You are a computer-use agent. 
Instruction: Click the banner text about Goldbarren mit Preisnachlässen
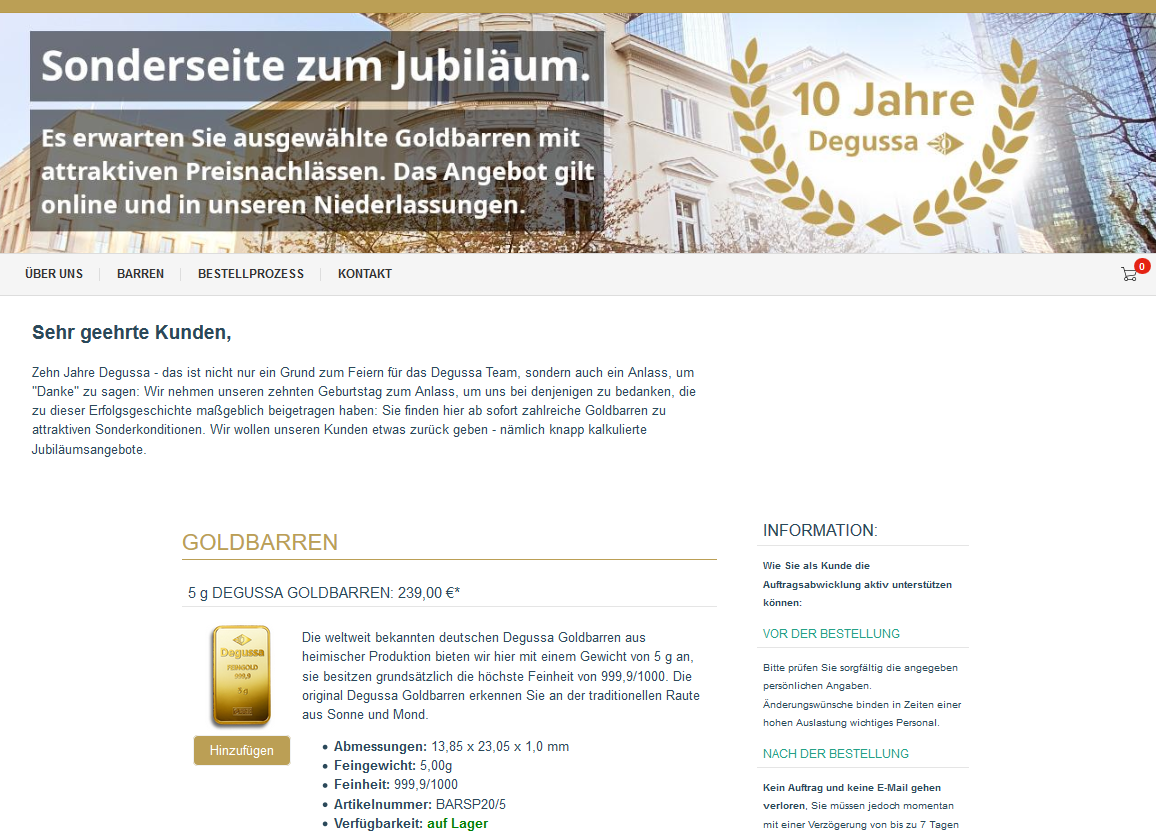coord(317,171)
